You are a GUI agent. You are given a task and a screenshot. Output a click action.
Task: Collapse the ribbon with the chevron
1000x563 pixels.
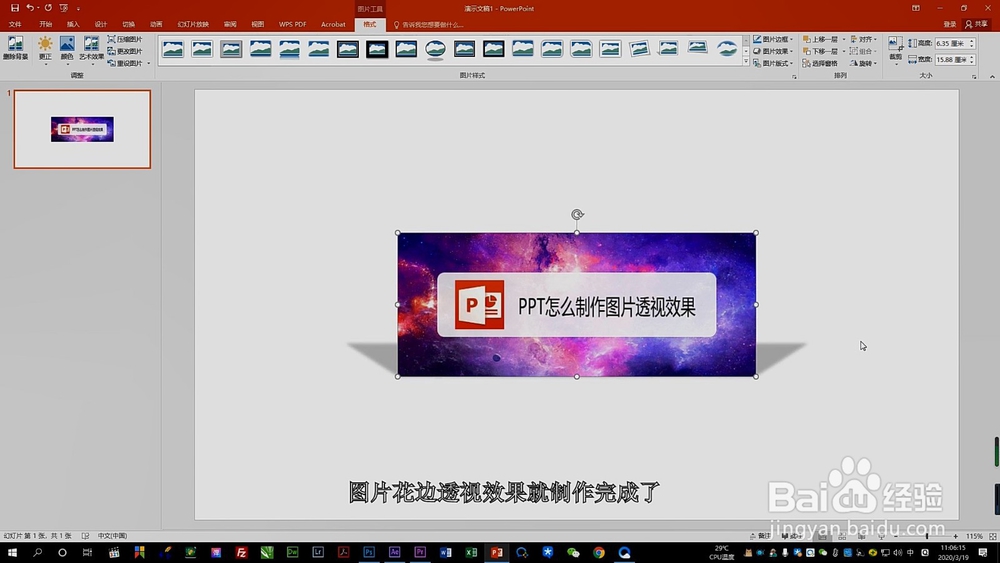point(992,77)
